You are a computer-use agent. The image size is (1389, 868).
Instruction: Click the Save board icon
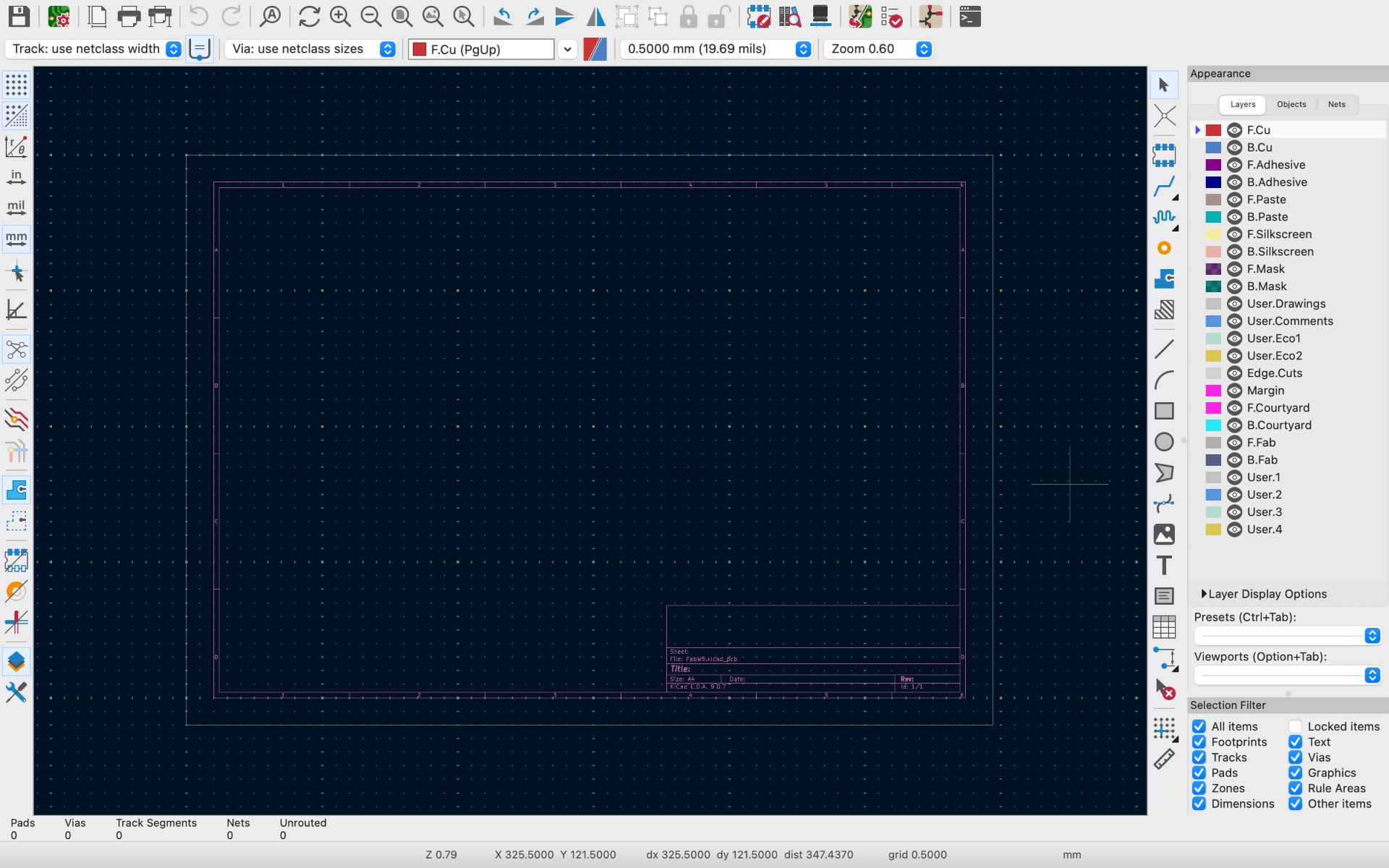click(x=19, y=16)
